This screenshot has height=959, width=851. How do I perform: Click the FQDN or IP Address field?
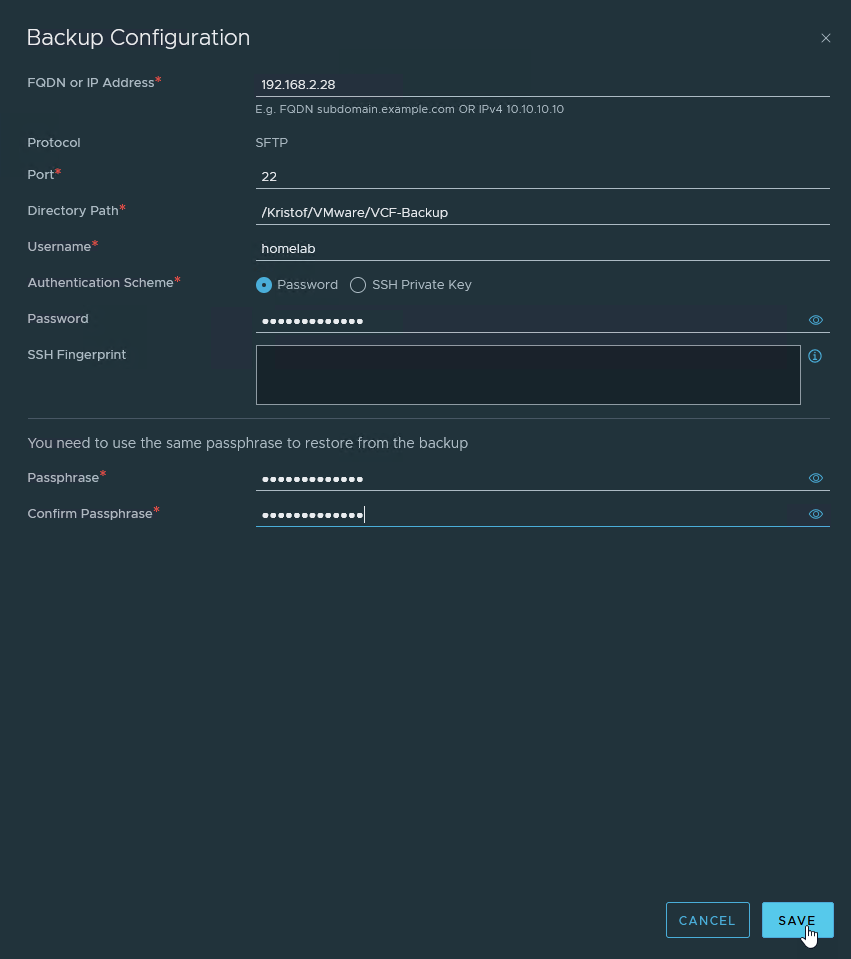542,85
